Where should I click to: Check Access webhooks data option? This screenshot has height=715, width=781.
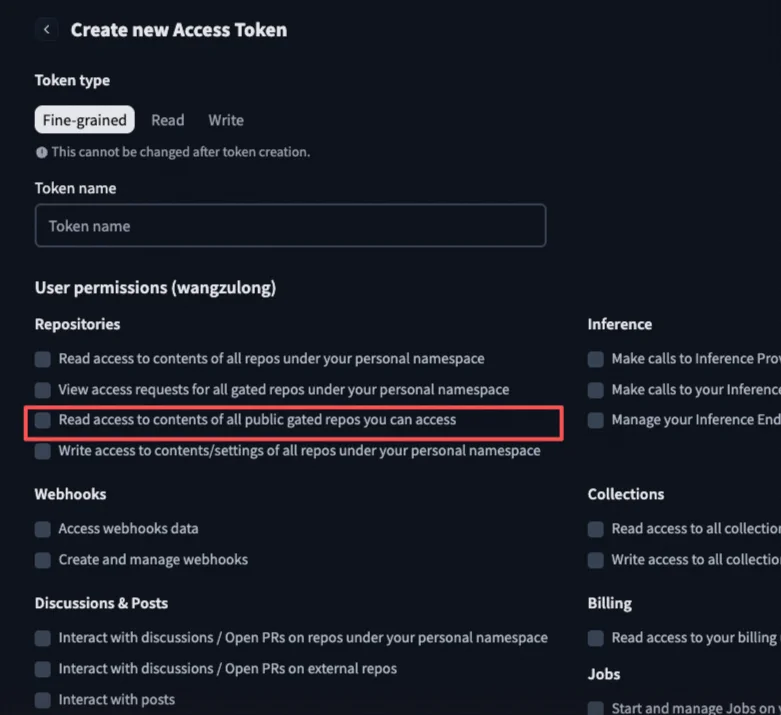coord(43,529)
